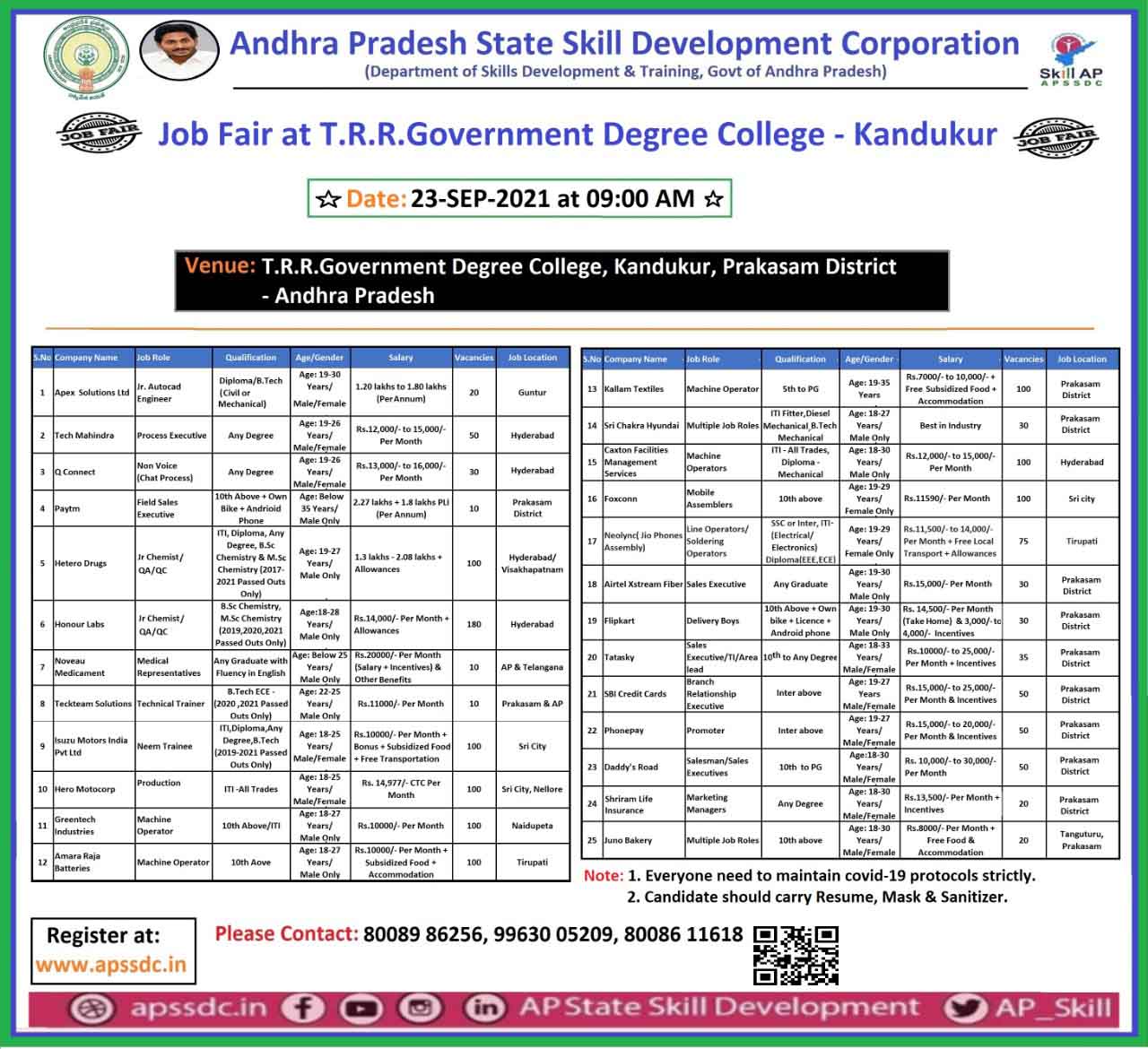Click the QR code near contact numbers
The image size is (1148, 1049).
(x=796, y=954)
